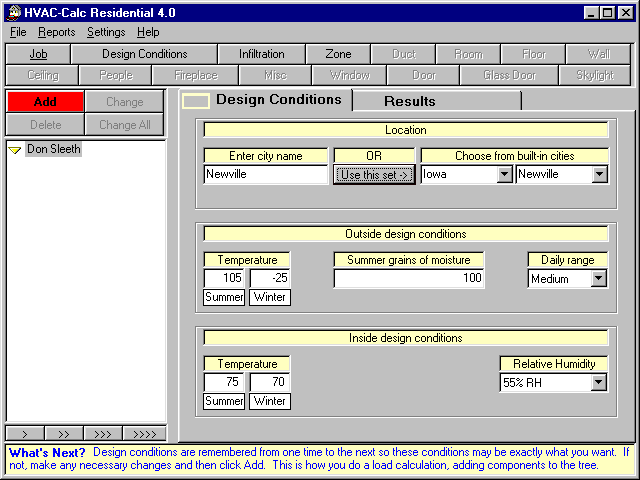Click the Room toolbar button
This screenshot has width=640, height=480.
(x=468, y=54)
